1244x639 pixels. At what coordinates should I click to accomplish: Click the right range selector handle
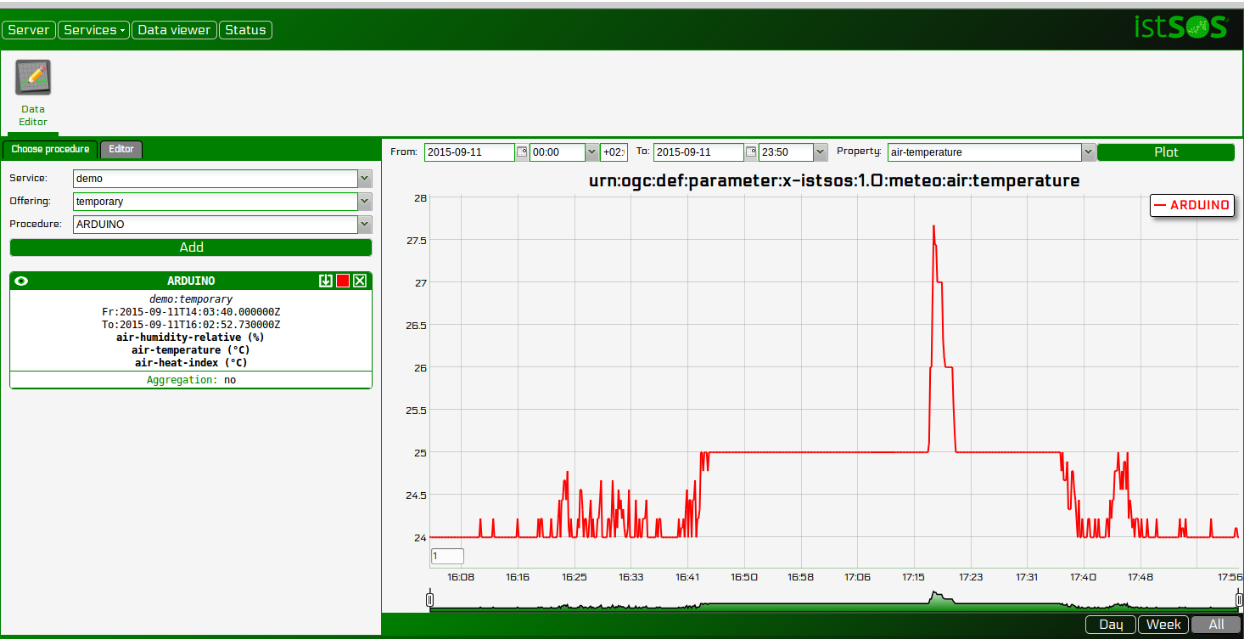pos(1240,600)
